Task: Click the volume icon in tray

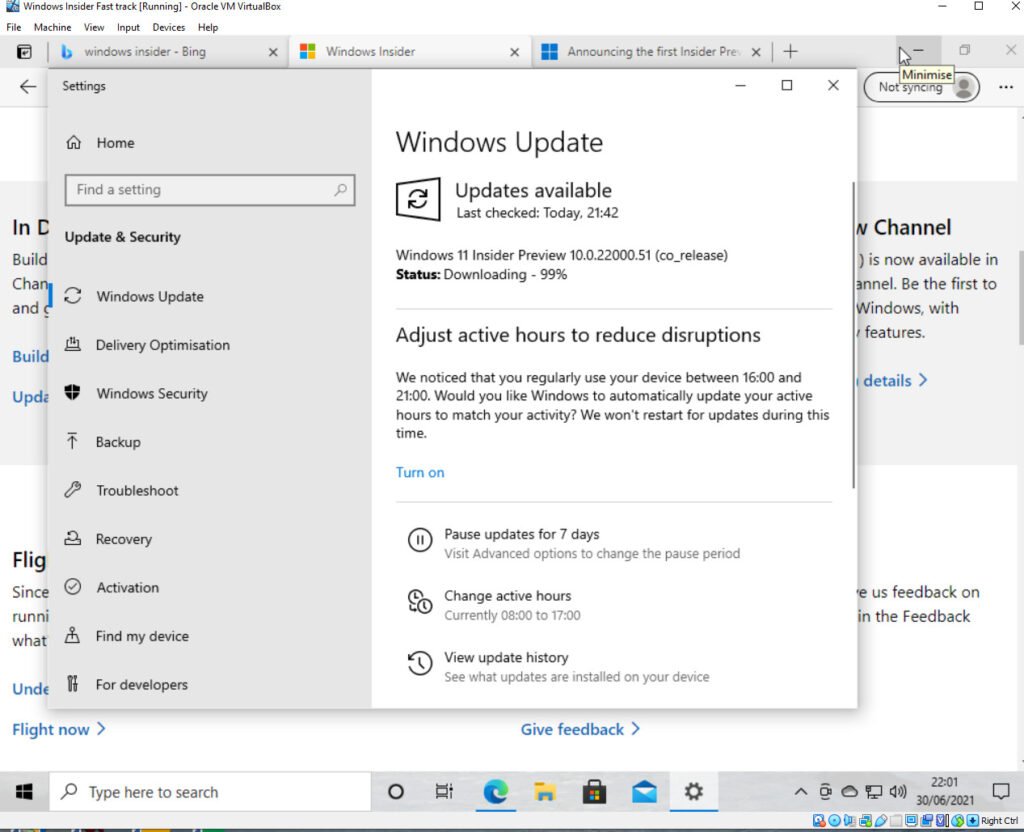Action: (x=898, y=792)
